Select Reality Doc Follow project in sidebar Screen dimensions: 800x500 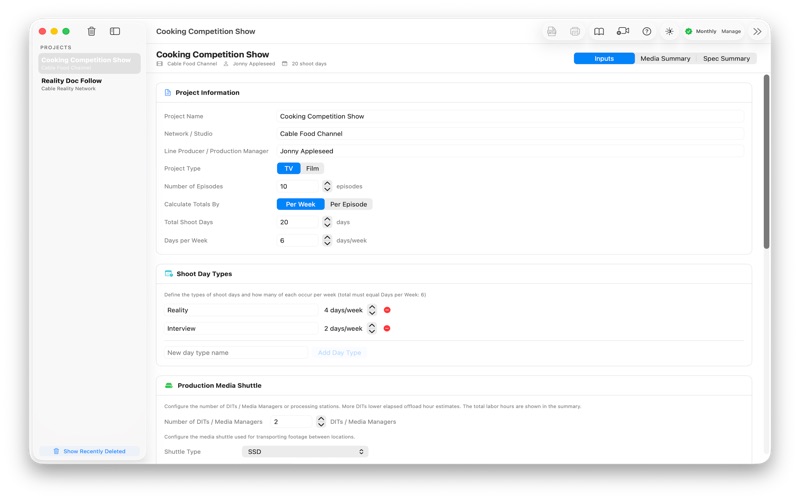[x=89, y=84]
